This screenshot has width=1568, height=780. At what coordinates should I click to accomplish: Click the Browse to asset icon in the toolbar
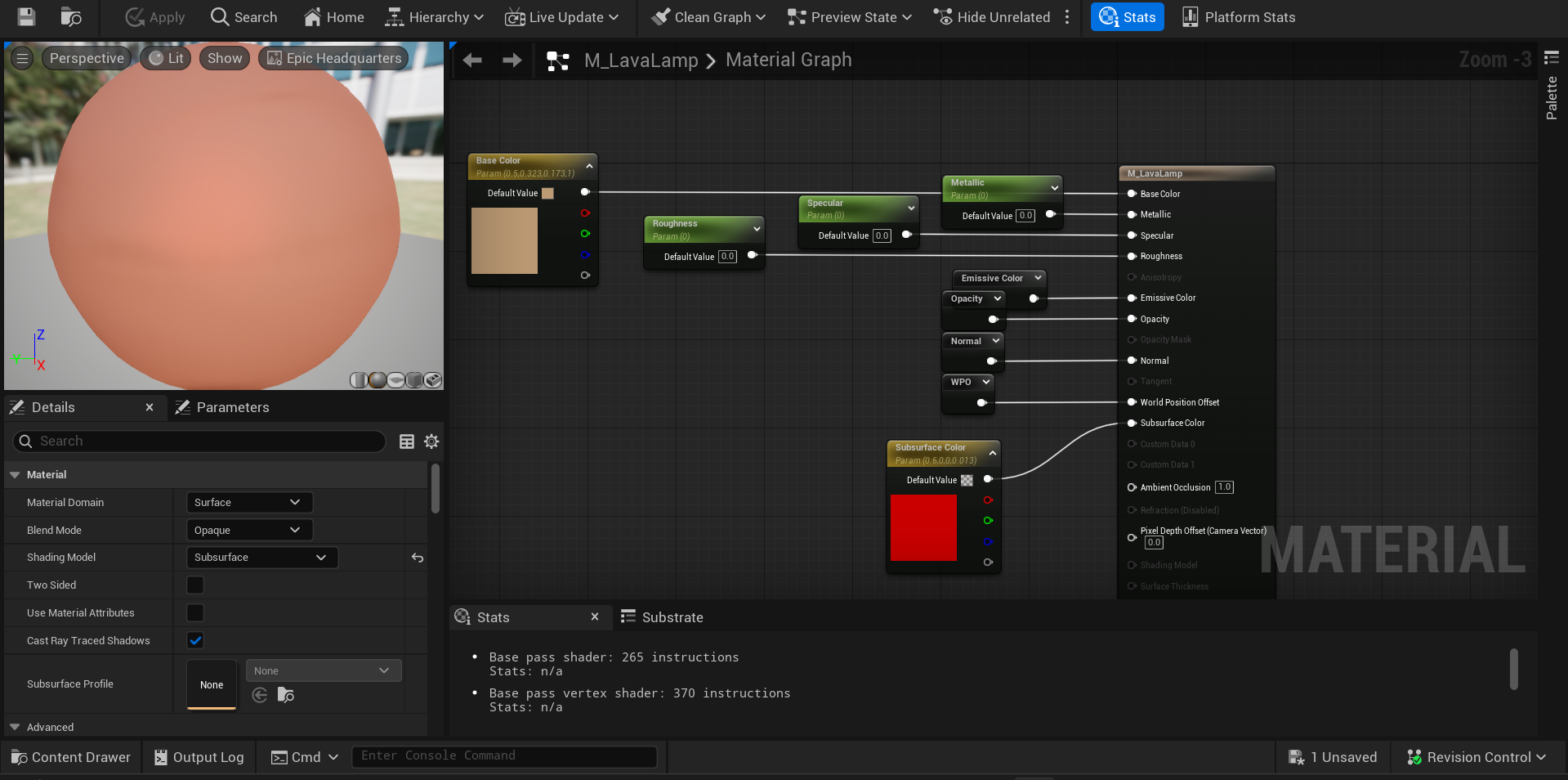click(x=71, y=17)
